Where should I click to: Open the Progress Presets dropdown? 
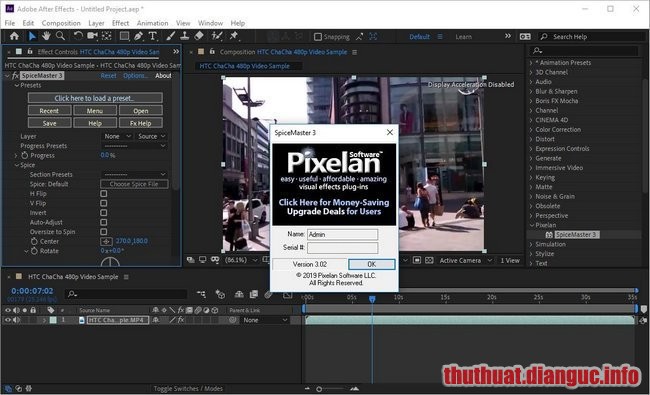[134, 146]
